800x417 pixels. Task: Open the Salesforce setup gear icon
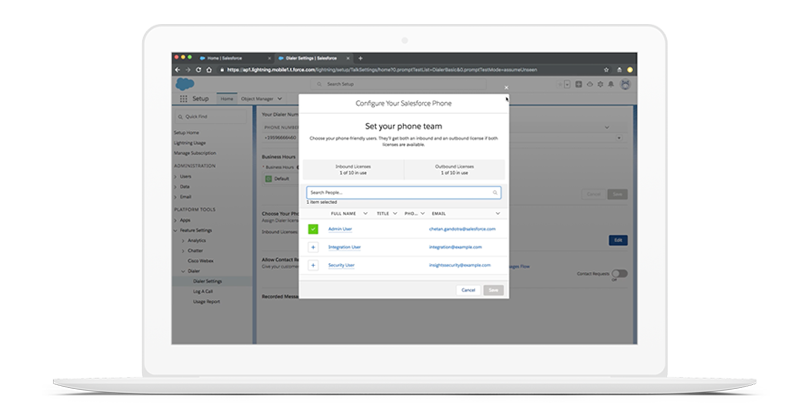[600, 84]
